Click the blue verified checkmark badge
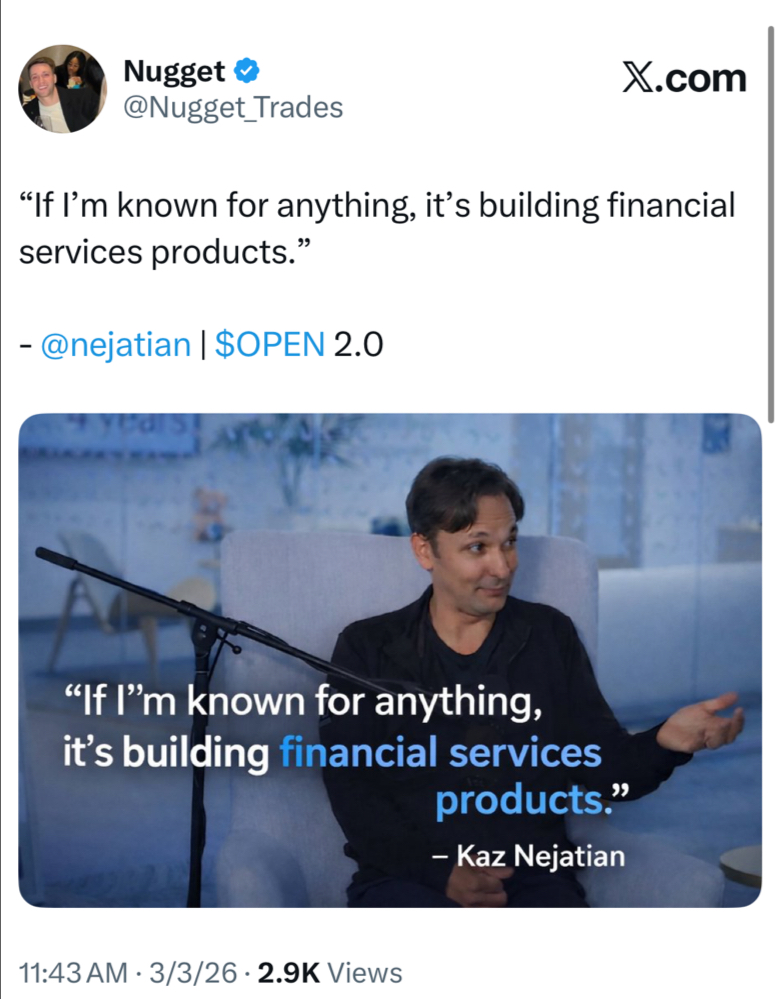The width and height of the screenshot is (780, 999). (247, 70)
